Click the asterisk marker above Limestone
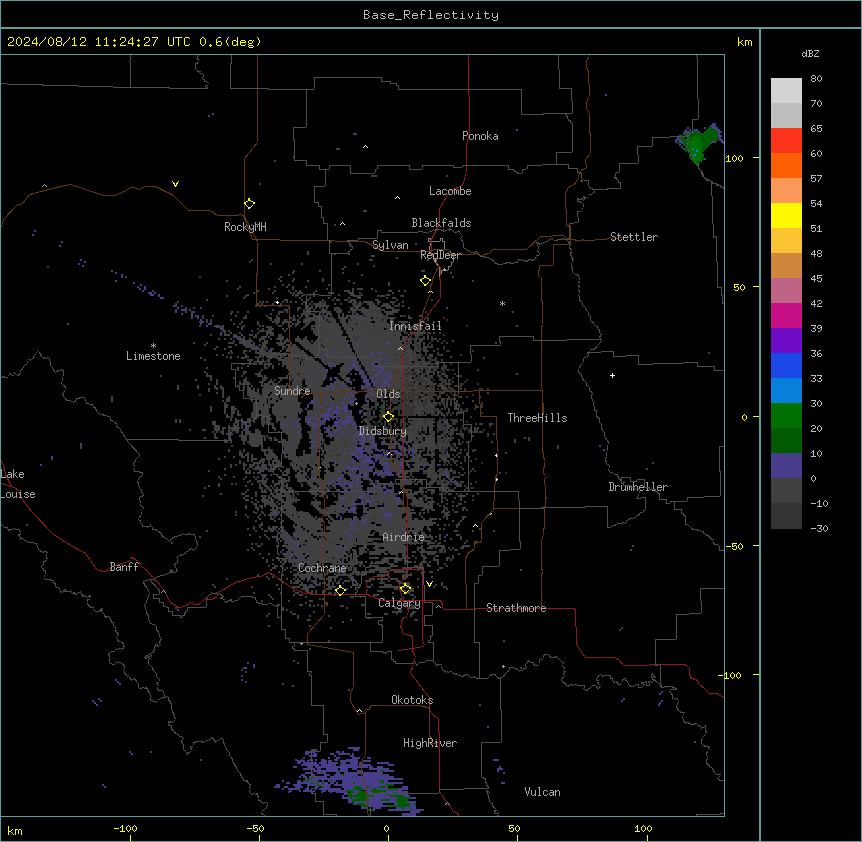Image resolution: width=862 pixels, height=842 pixels. pos(153,346)
